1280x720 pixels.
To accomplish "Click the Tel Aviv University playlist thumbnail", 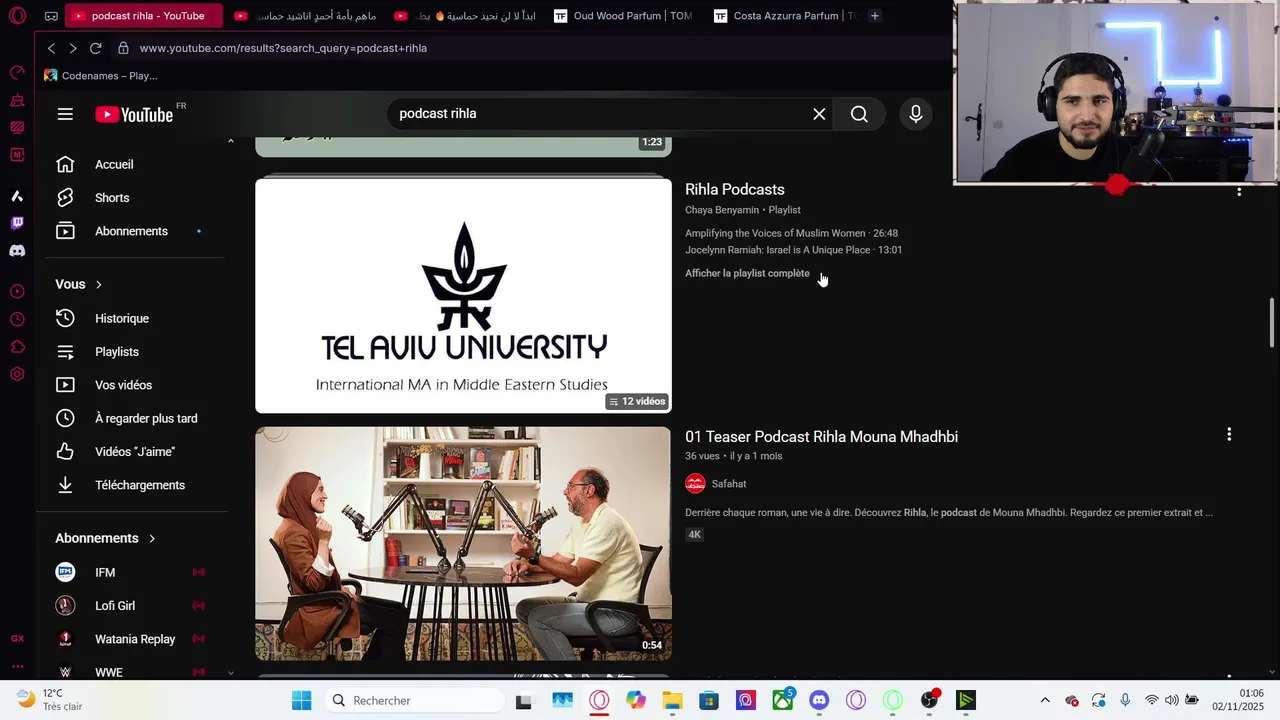I will coord(463,295).
